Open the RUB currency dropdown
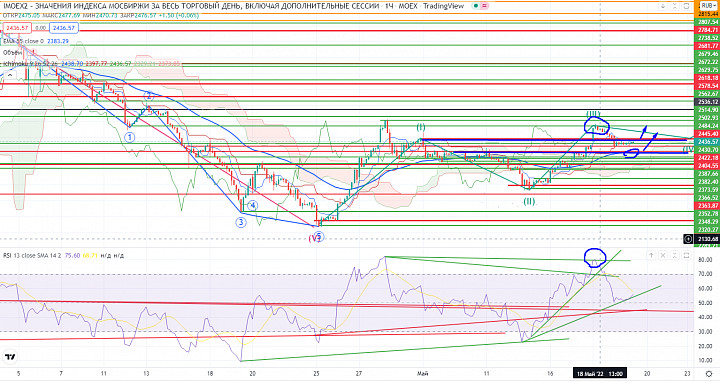The width and height of the screenshot is (720, 383). (708, 6)
